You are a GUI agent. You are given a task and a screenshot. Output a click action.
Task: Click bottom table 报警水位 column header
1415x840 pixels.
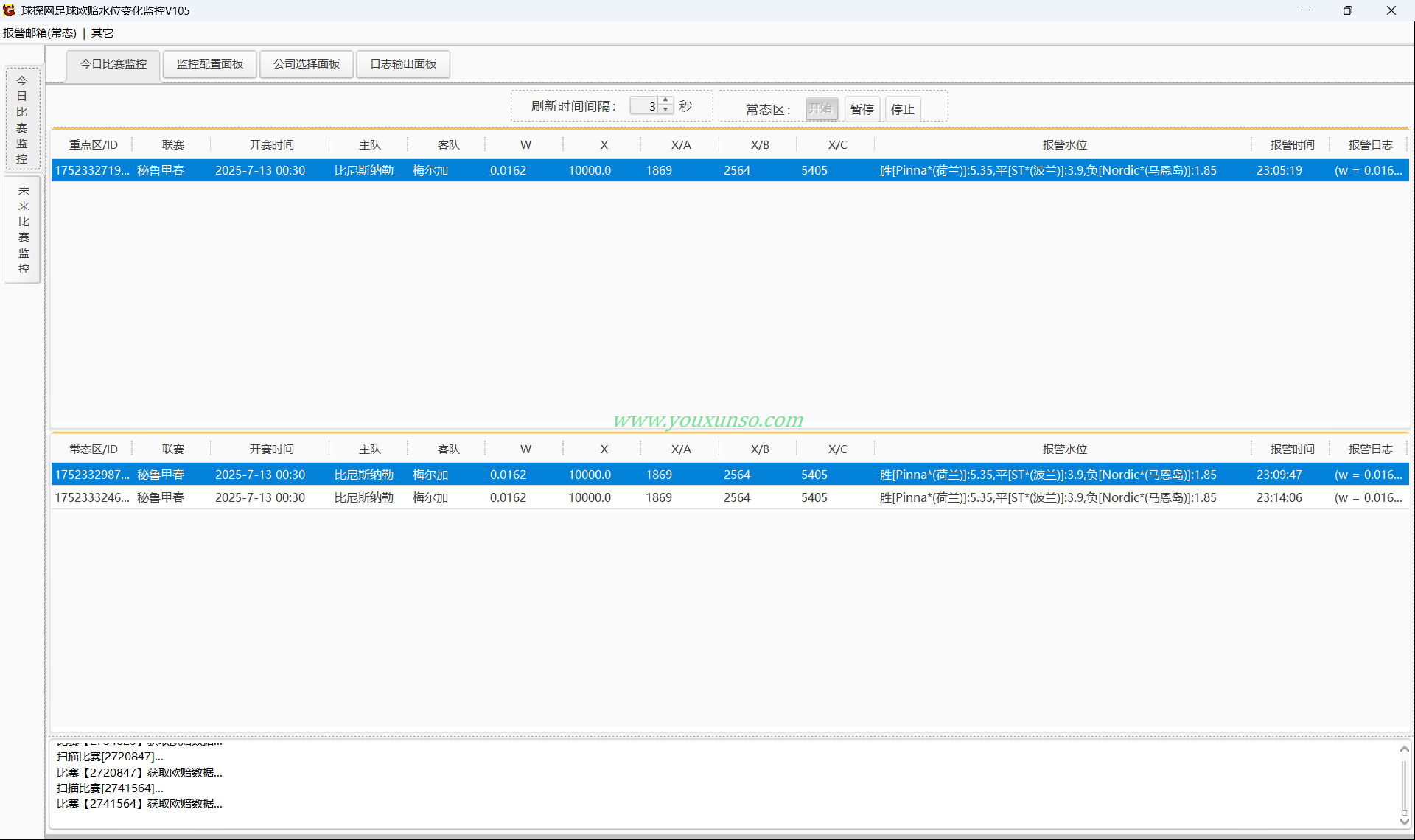pyautogui.click(x=1064, y=449)
